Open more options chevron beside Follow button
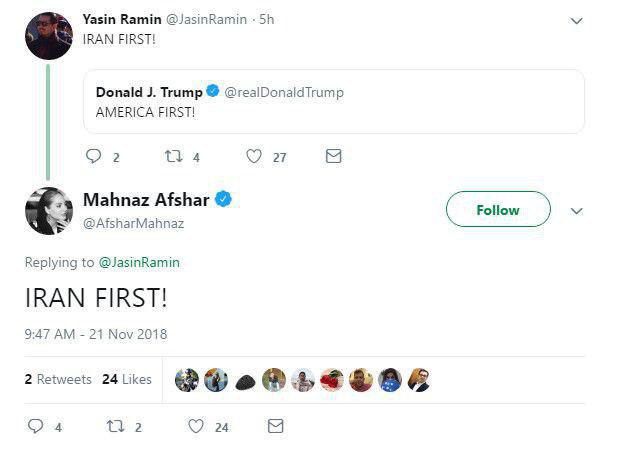618x458 pixels. [x=576, y=211]
